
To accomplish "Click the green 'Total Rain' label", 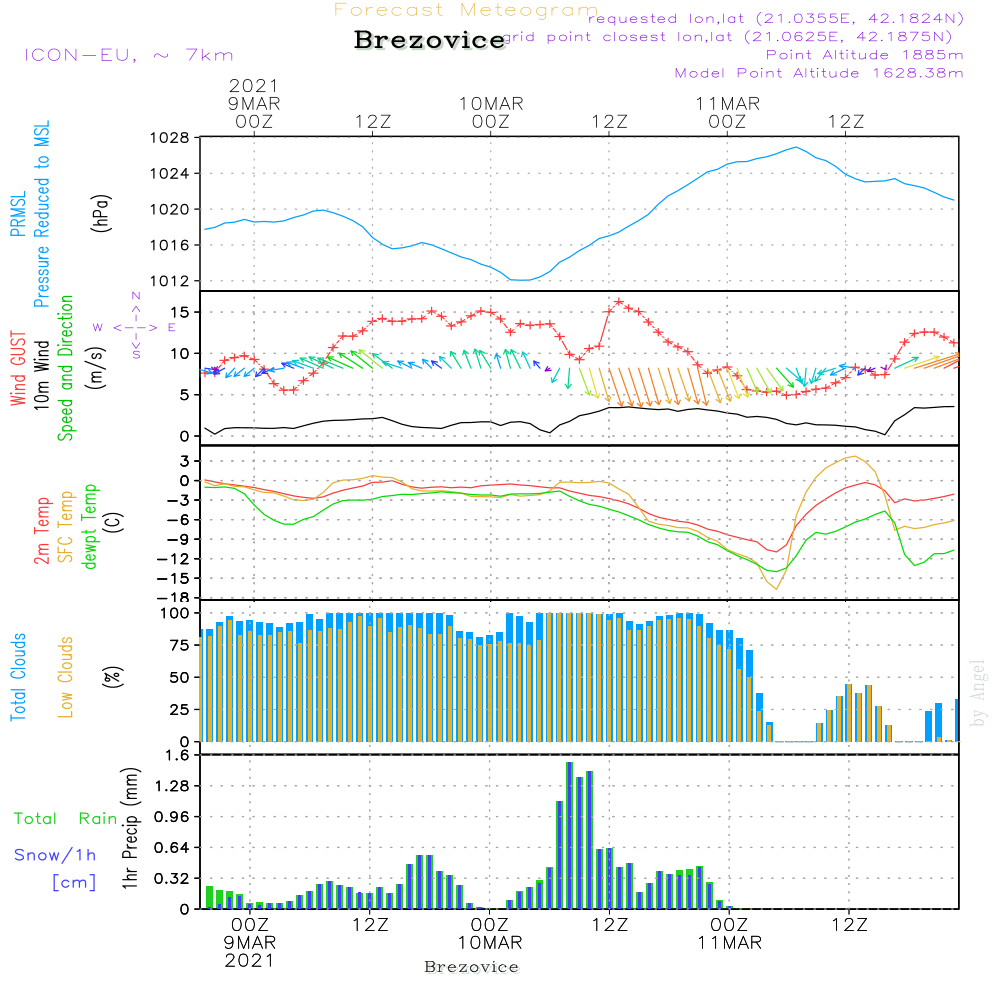I will click(66, 819).
